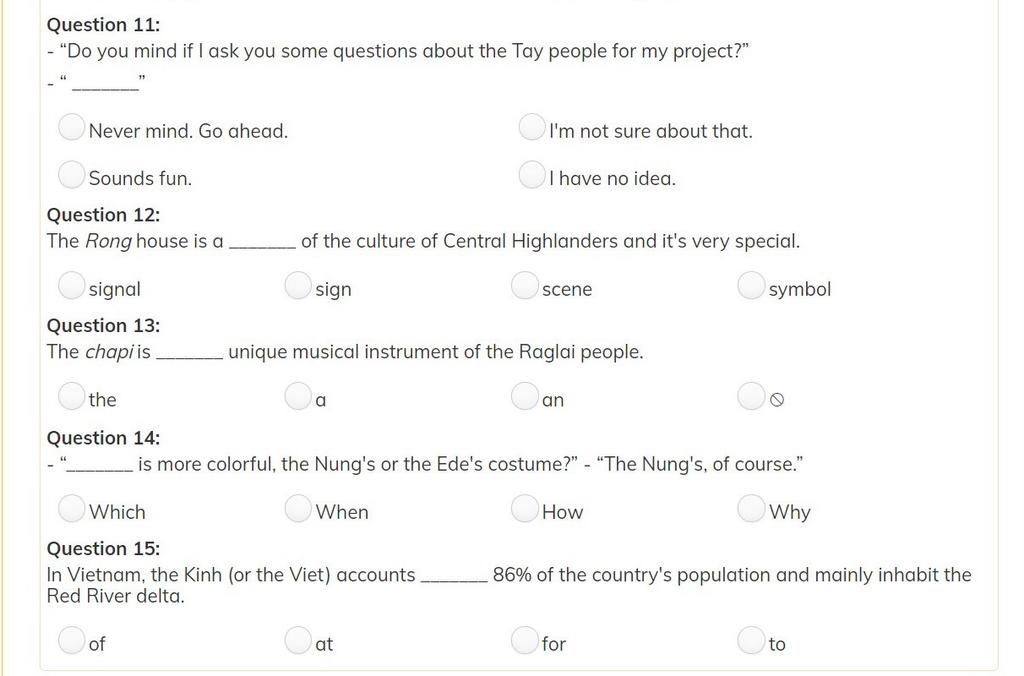
Task: Select article 'the' for Question 13
Action: [x=71, y=396]
